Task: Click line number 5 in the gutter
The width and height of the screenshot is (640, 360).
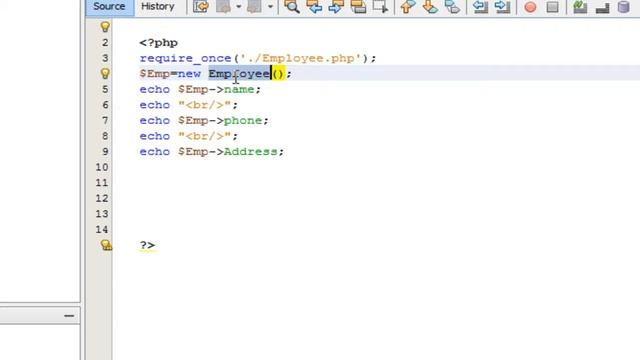Action: point(105,89)
